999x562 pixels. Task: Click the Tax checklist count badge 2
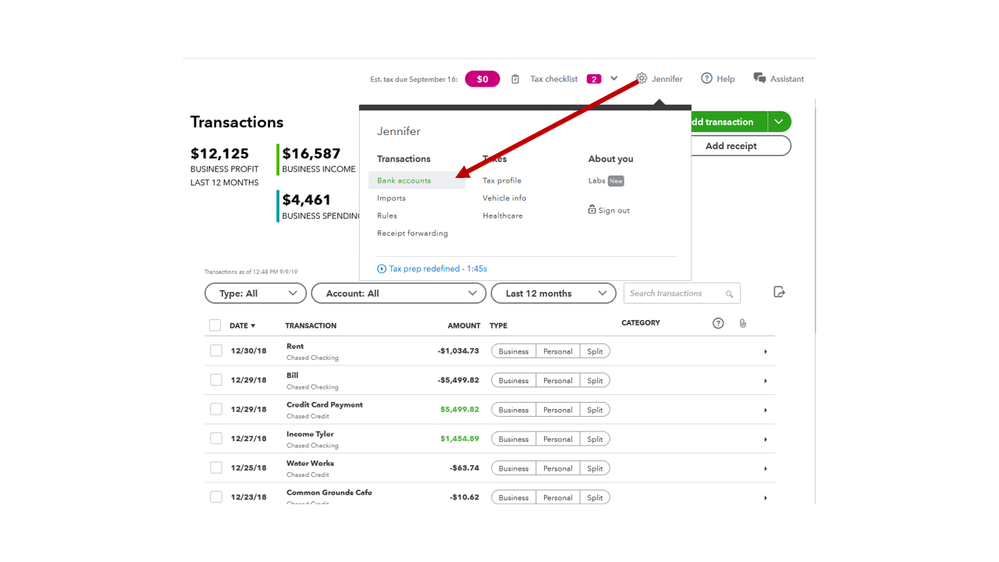point(594,79)
